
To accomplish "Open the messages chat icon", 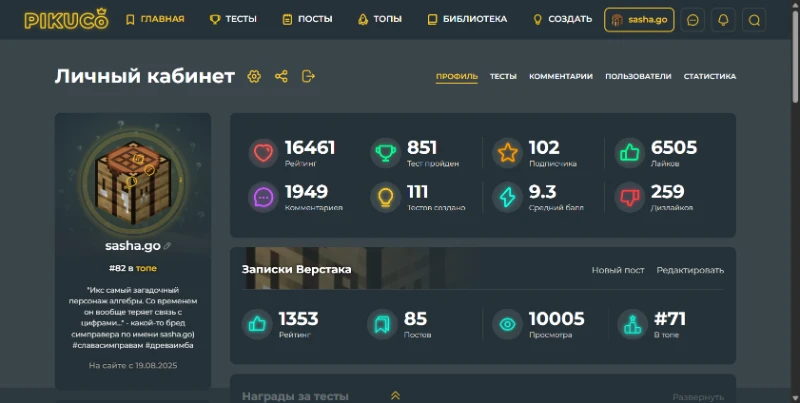I will tap(693, 20).
